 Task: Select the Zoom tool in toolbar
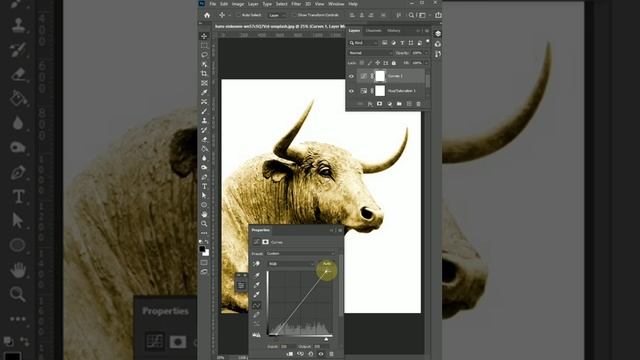[x=204, y=224]
